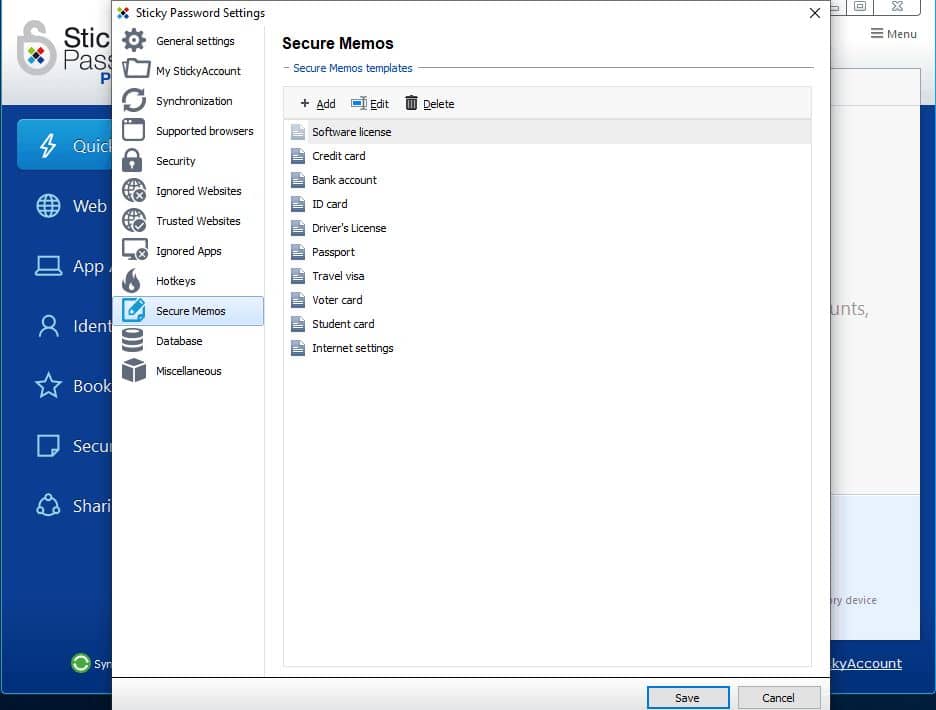
Task: Click the General settings gear icon
Action: pyautogui.click(x=134, y=41)
